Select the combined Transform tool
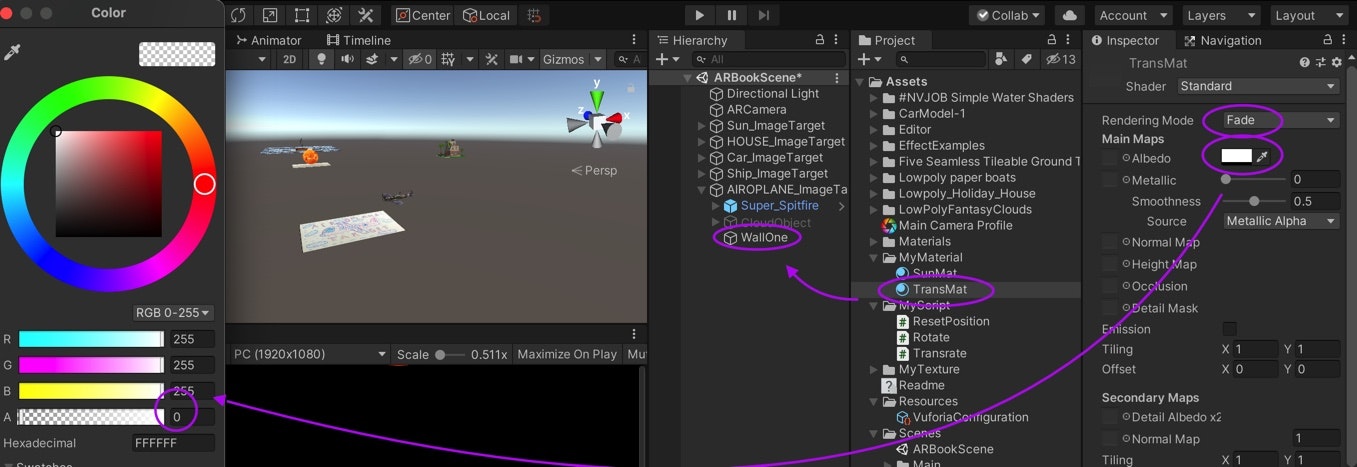The image size is (1357, 467). [334, 15]
